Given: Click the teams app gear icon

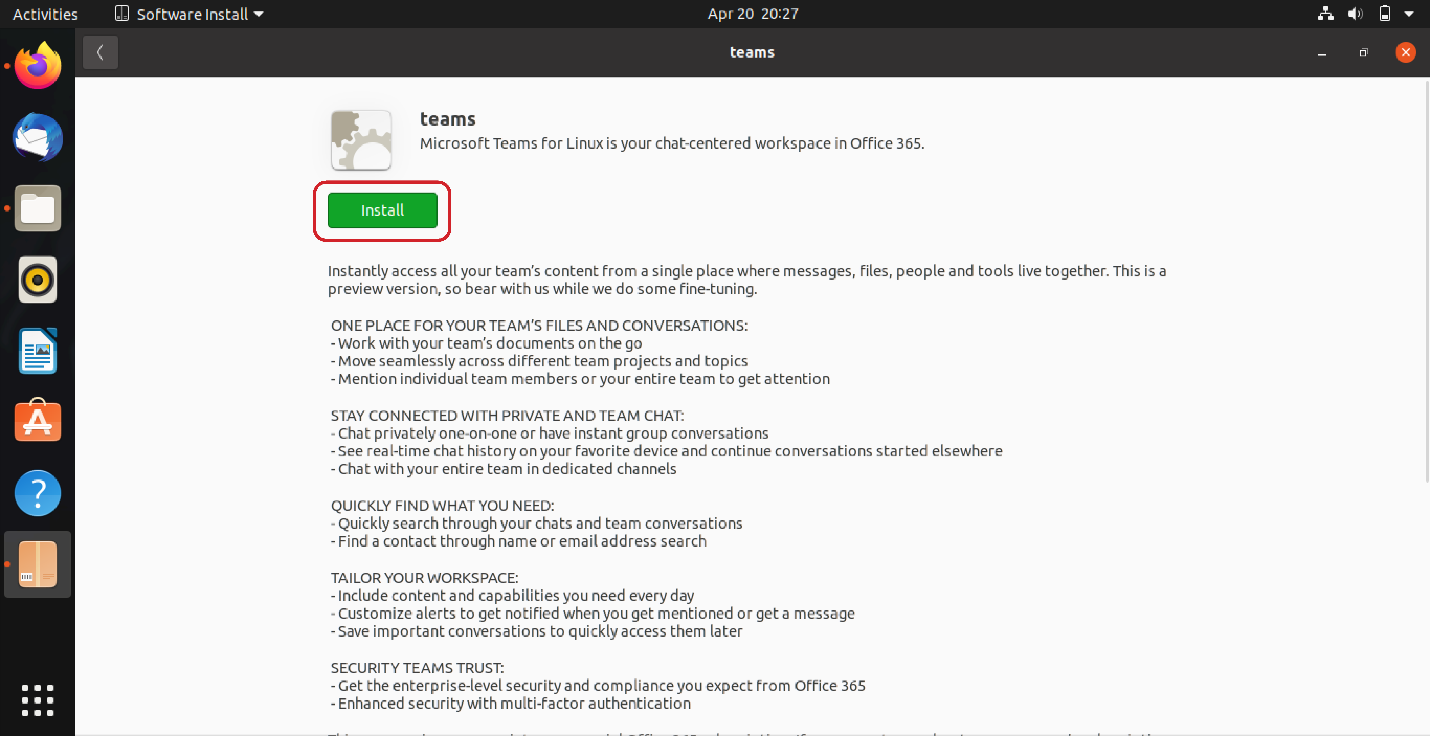Looking at the screenshot, I should [361, 140].
